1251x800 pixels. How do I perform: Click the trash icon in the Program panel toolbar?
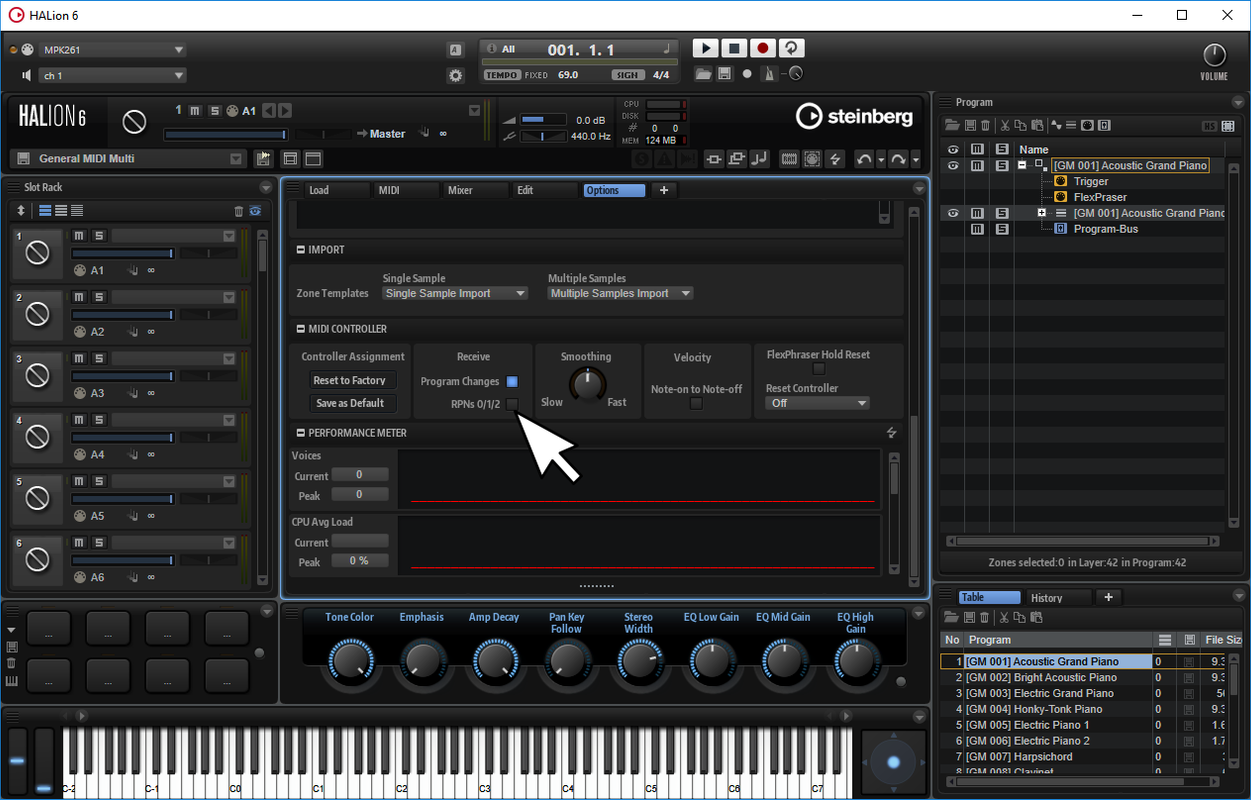[985, 125]
